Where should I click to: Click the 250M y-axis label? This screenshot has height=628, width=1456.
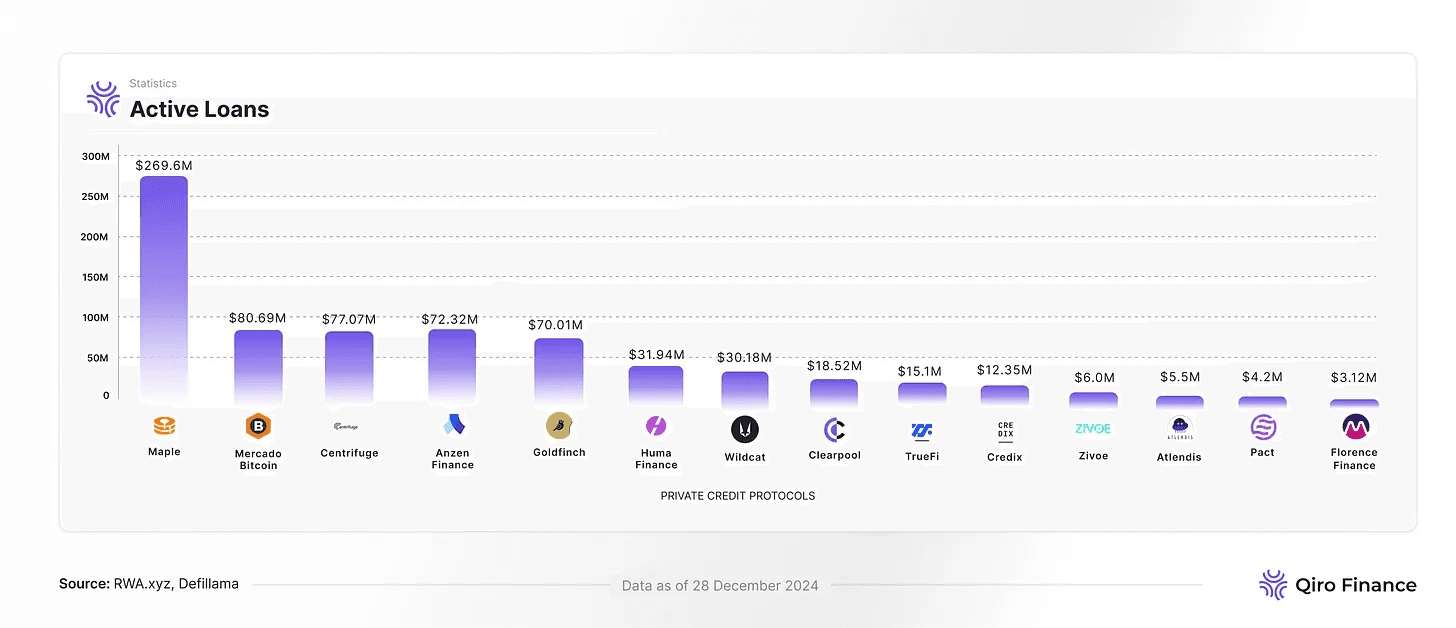point(96,197)
